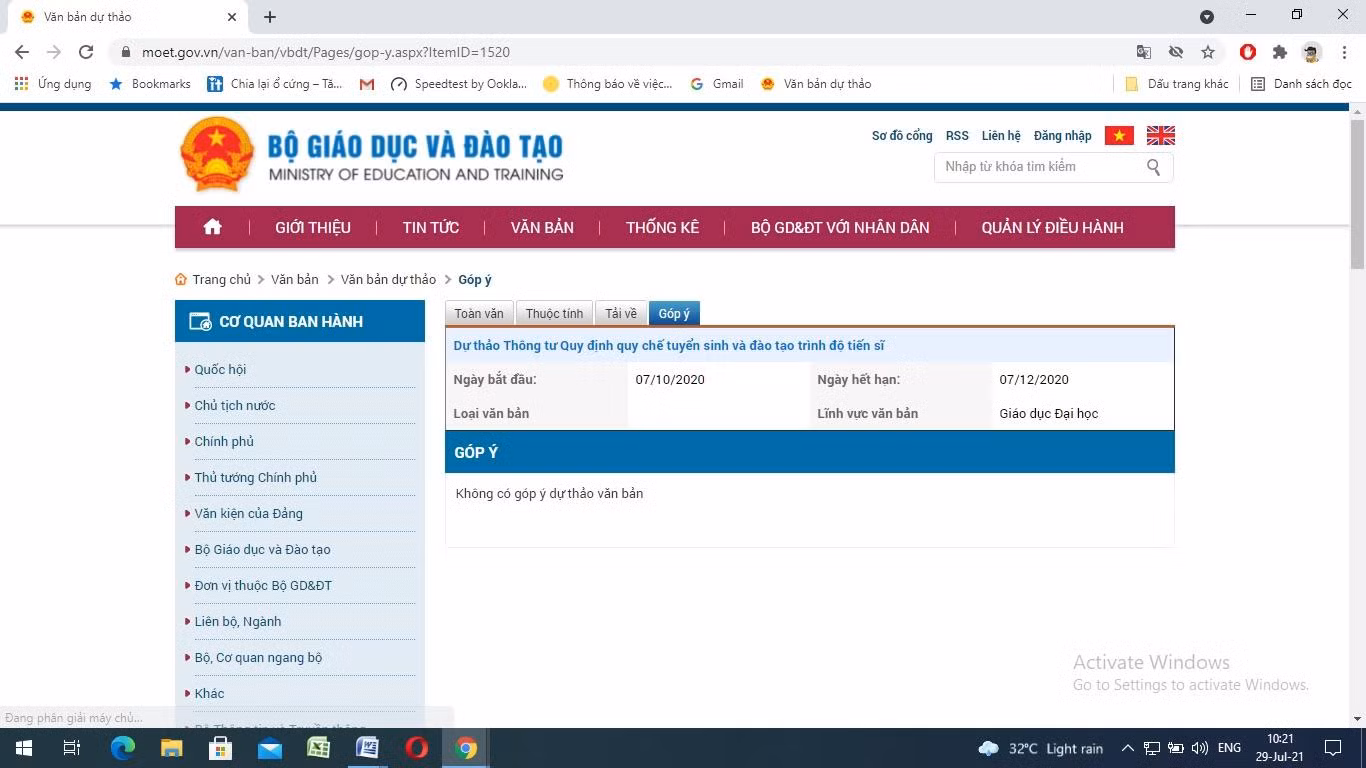Click the Trang chủ breadcrumb
The image size is (1366, 768).
tap(222, 280)
